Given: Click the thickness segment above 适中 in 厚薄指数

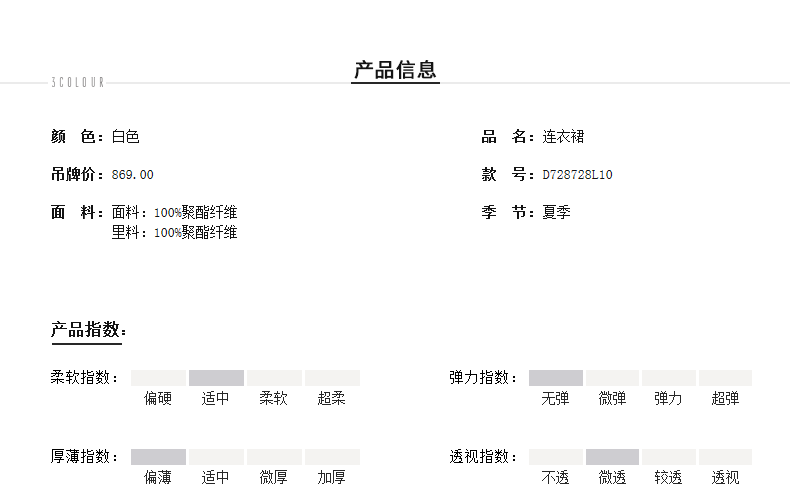Looking at the screenshot, I should coord(216,457).
